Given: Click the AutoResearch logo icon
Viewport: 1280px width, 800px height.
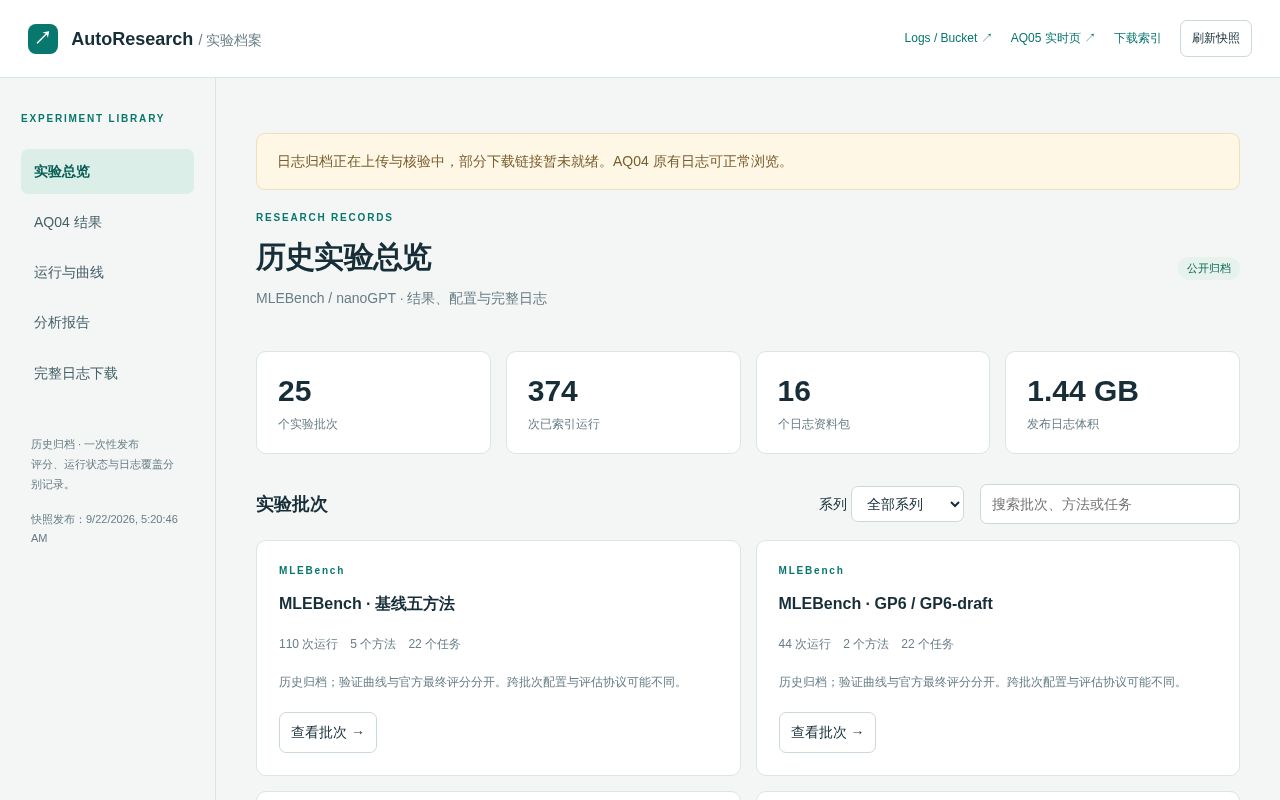Looking at the screenshot, I should point(43,39).
